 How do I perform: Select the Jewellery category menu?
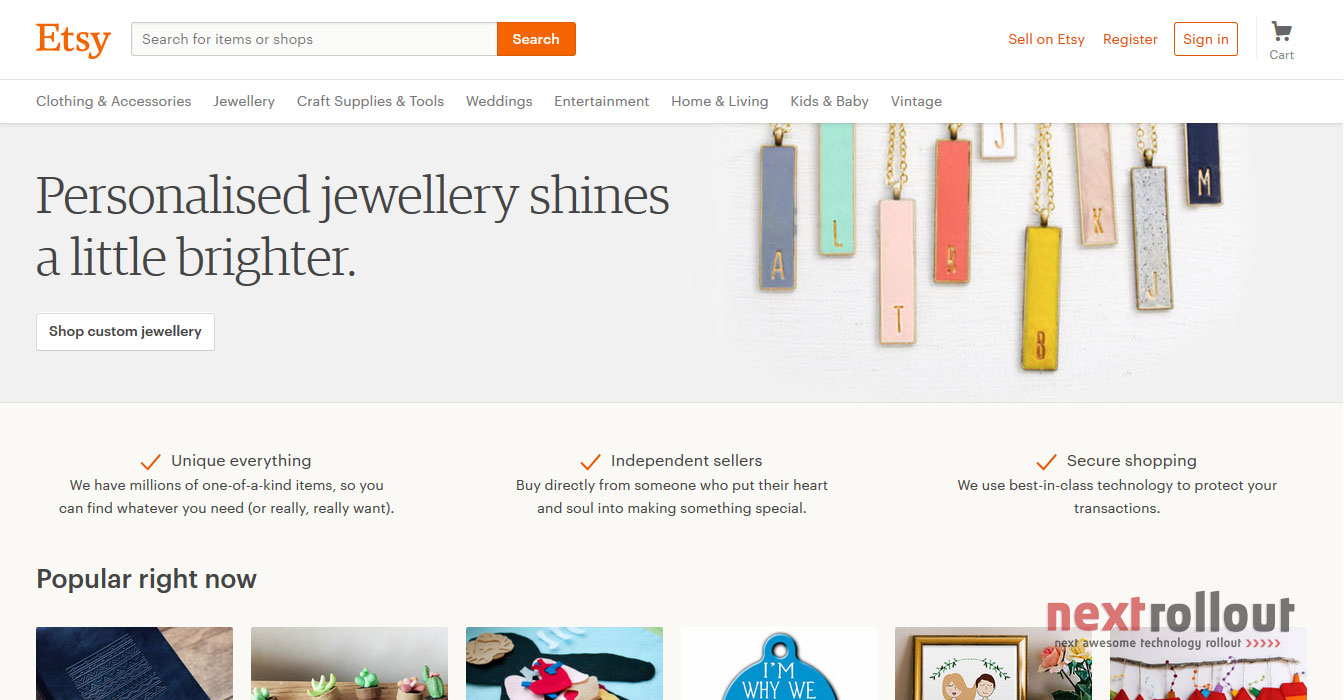pyautogui.click(x=244, y=101)
